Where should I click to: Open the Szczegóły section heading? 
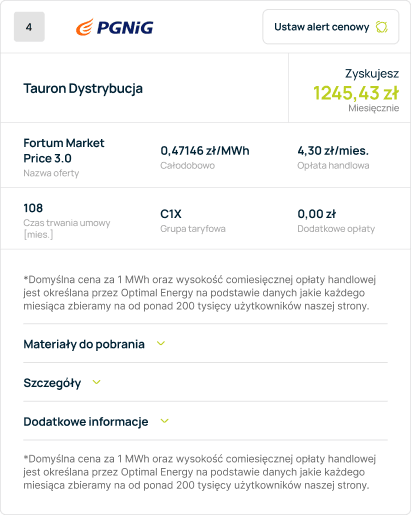coord(52,383)
